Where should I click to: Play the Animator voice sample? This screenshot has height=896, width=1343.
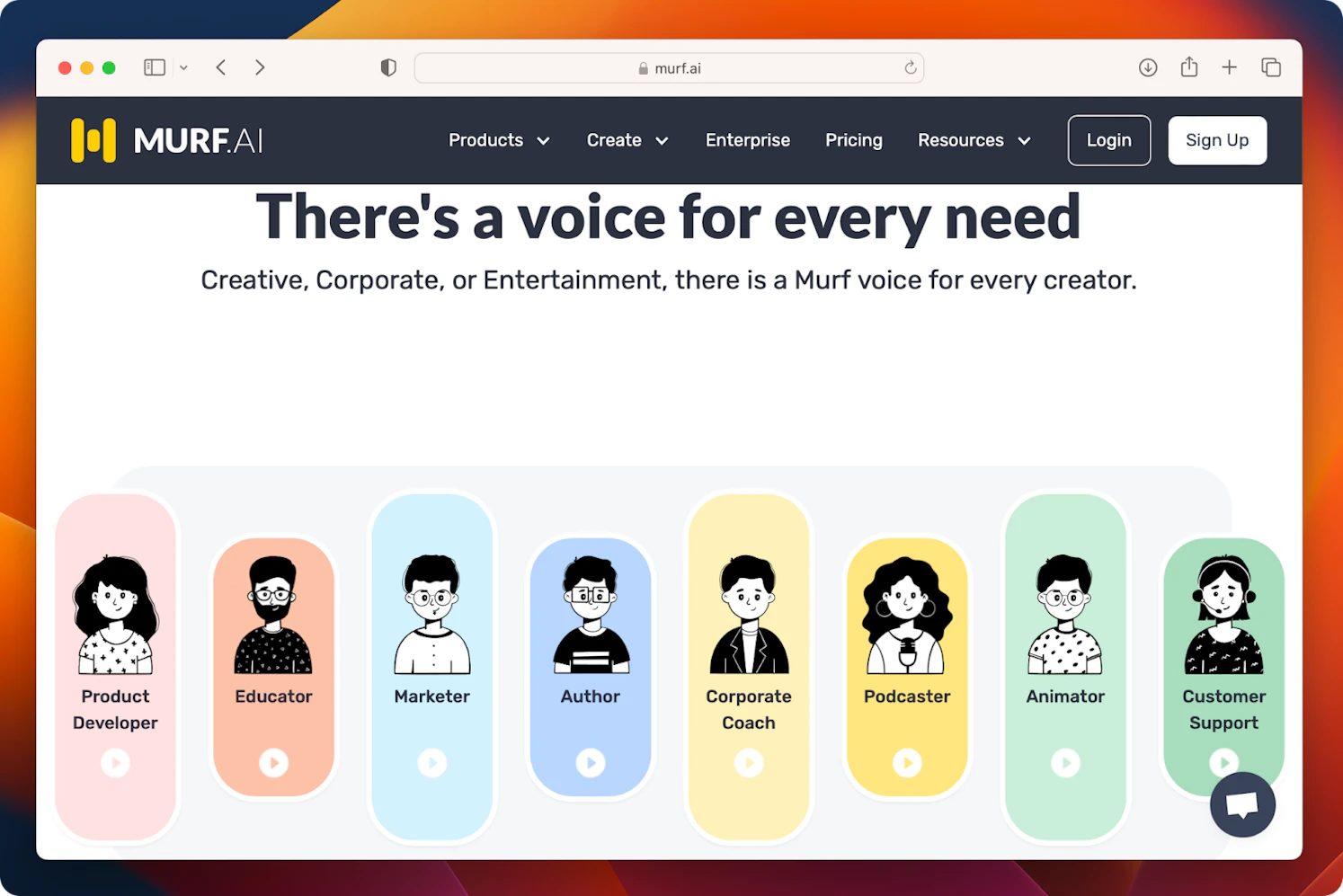pos(1065,763)
